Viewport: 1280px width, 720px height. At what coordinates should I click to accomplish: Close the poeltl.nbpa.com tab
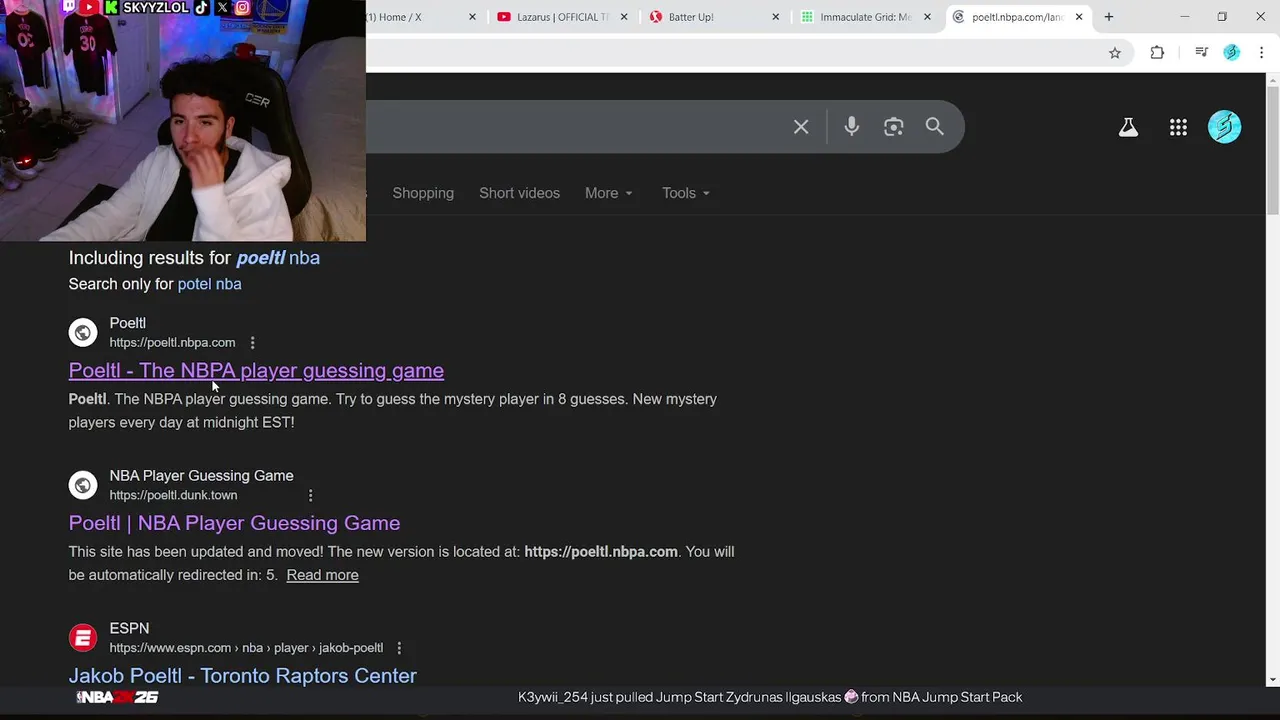(x=1079, y=17)
